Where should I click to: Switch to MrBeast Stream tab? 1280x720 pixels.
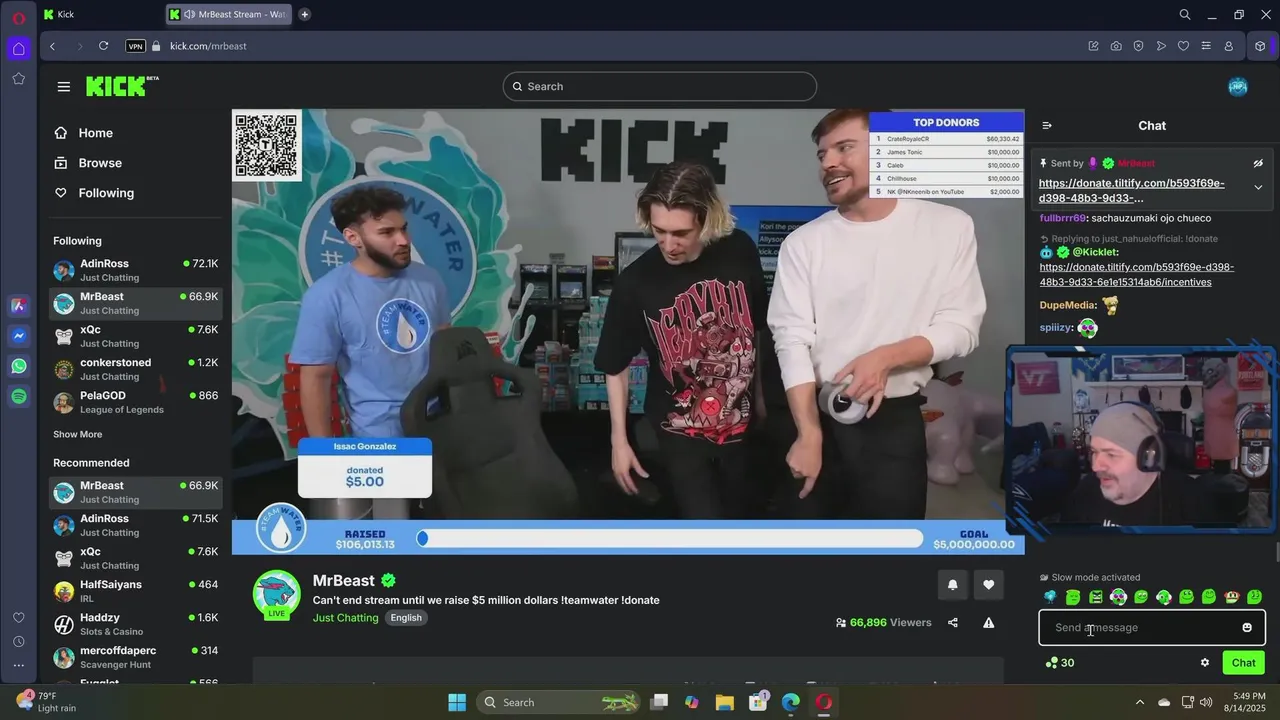click(x=230, y=14)
